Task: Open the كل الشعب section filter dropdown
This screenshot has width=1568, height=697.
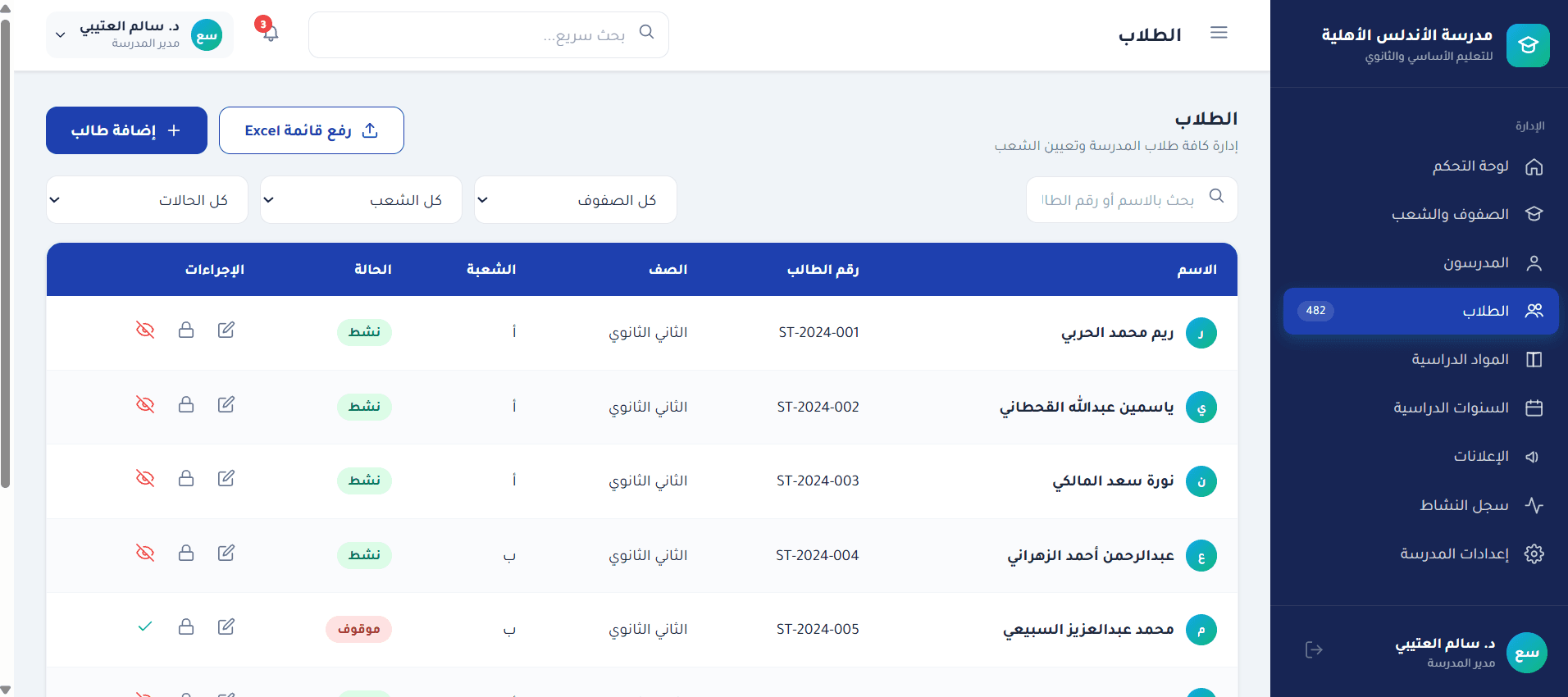Action: [361, 200]
